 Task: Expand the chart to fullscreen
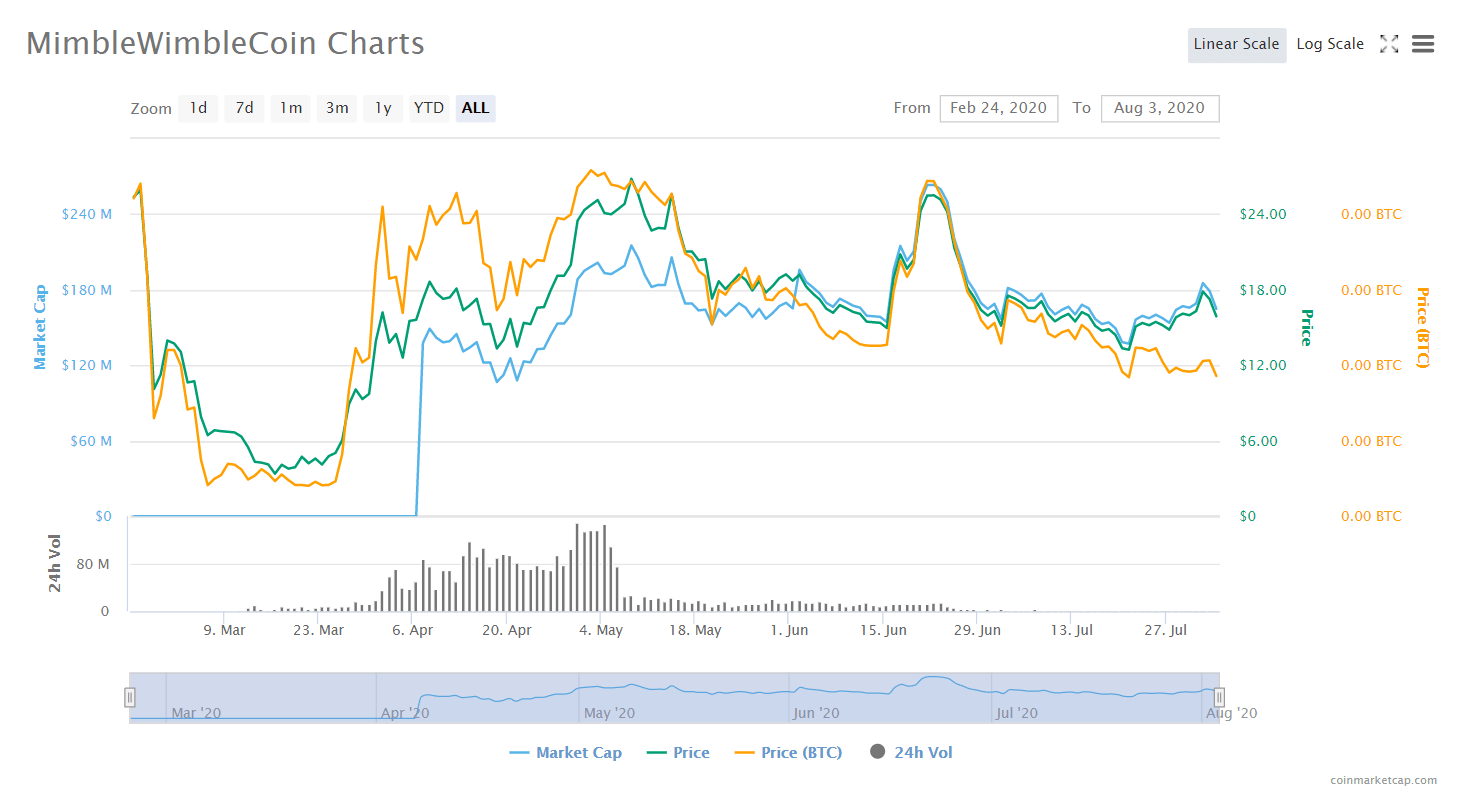coord(1389,44)
